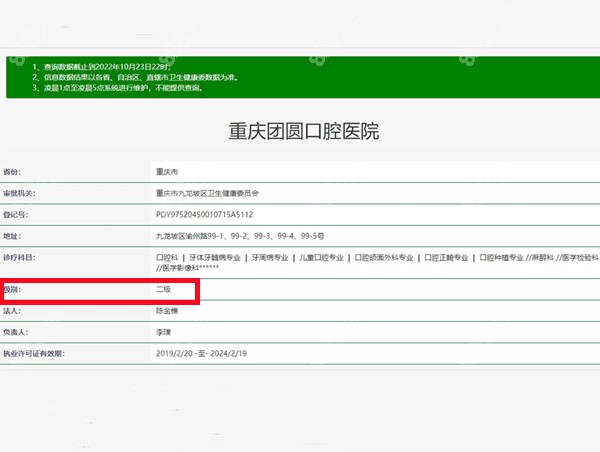Select the 儿童口腔专业 entry
Image resolution: width=600 pixels, height=452 pixels.
coord(321,258)
